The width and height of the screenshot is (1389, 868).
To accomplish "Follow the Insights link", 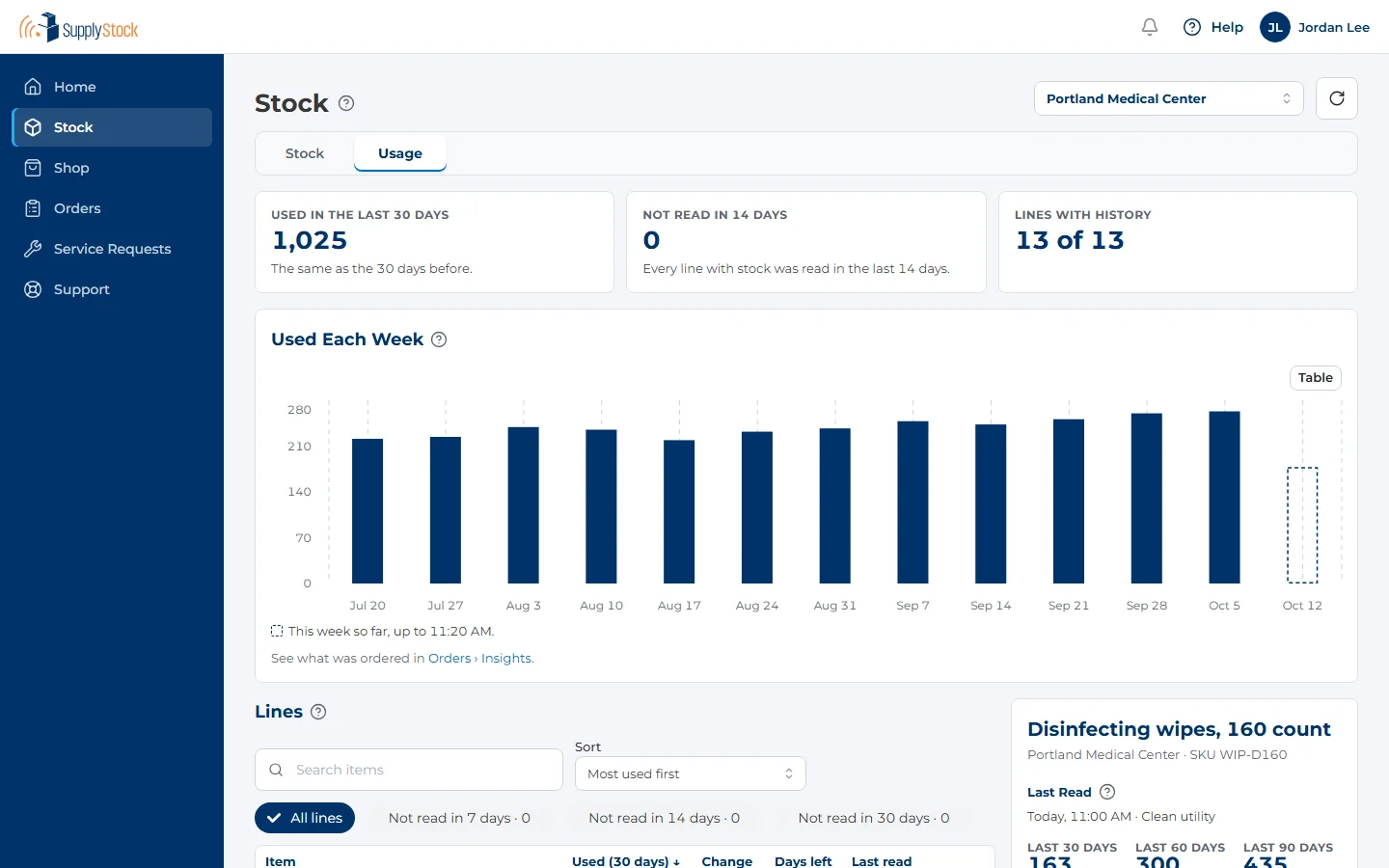I will pos(506,659).
